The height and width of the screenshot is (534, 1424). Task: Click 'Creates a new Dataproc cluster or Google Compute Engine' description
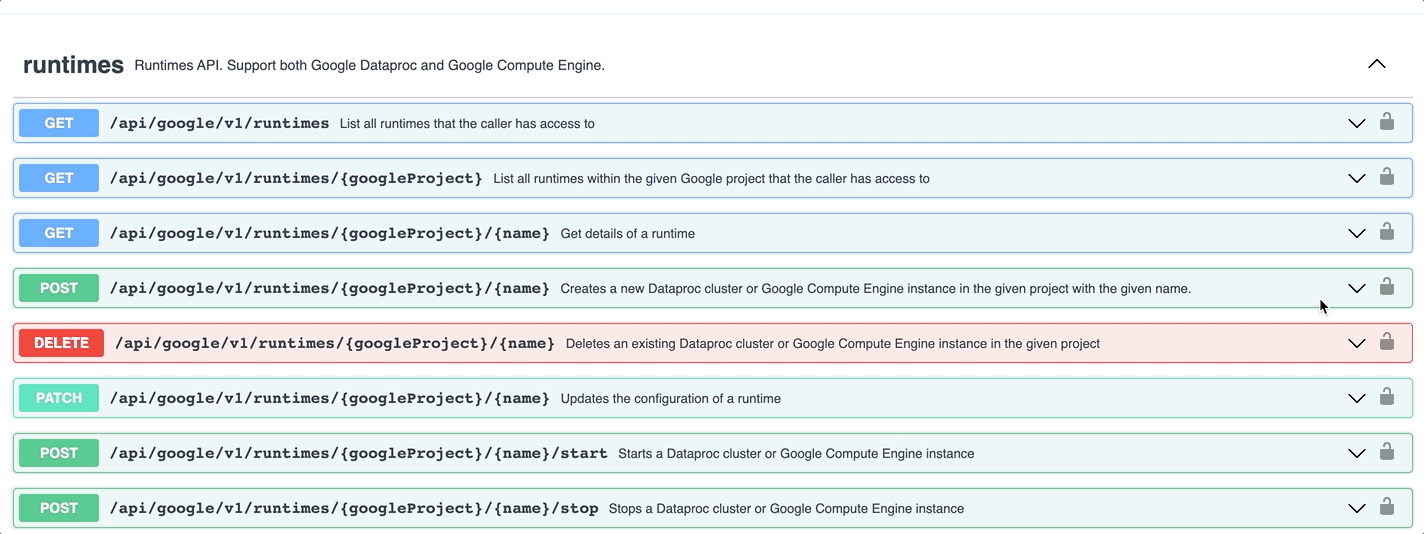tap(876, 289)
